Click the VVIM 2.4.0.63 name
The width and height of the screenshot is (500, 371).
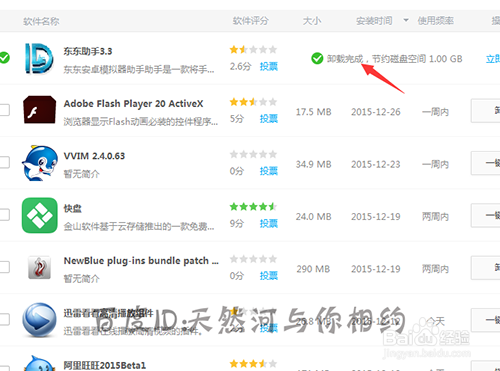(x=94, y=156)
